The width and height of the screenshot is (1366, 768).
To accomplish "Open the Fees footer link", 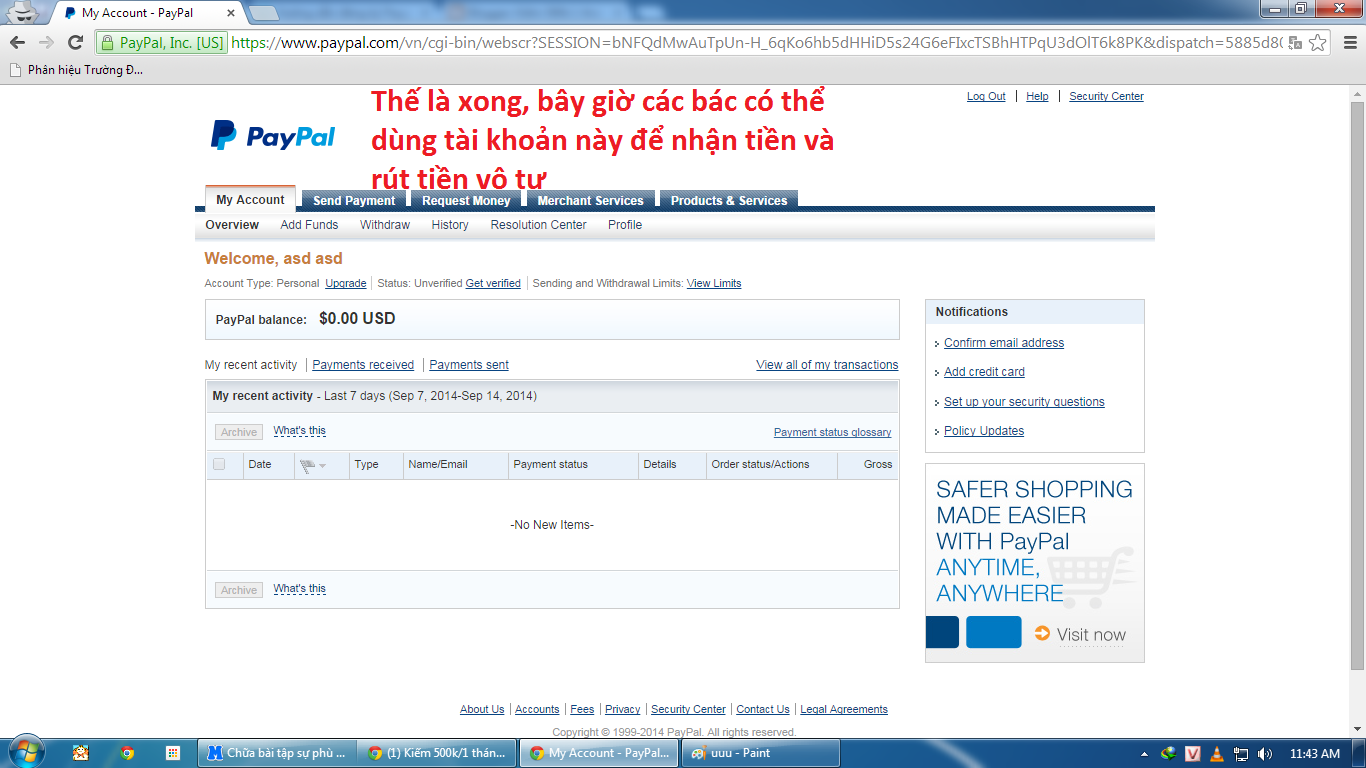I will pyautogui.click(x=582, y=709).
